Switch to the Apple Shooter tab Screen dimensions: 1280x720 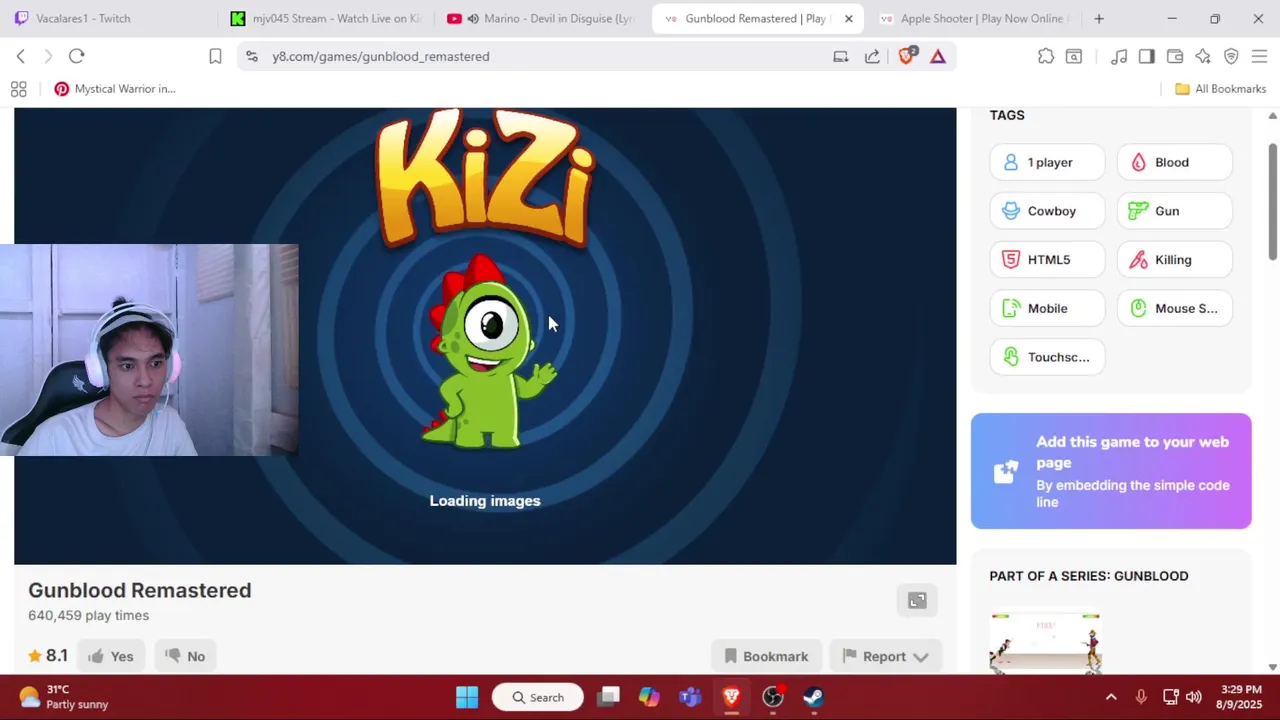tap(972, 18)
